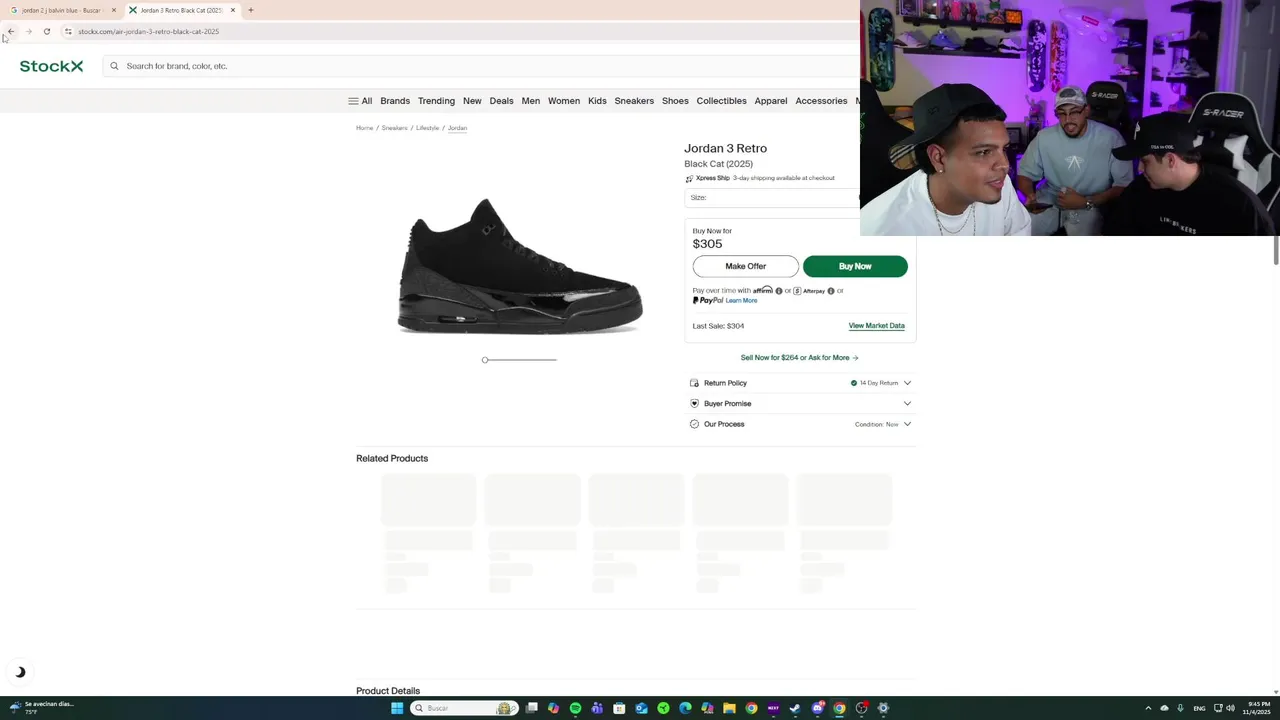Viewport: 1280px width, 720px height.
Task: Click the browser address bar URL
Action: tap(148, 31)
